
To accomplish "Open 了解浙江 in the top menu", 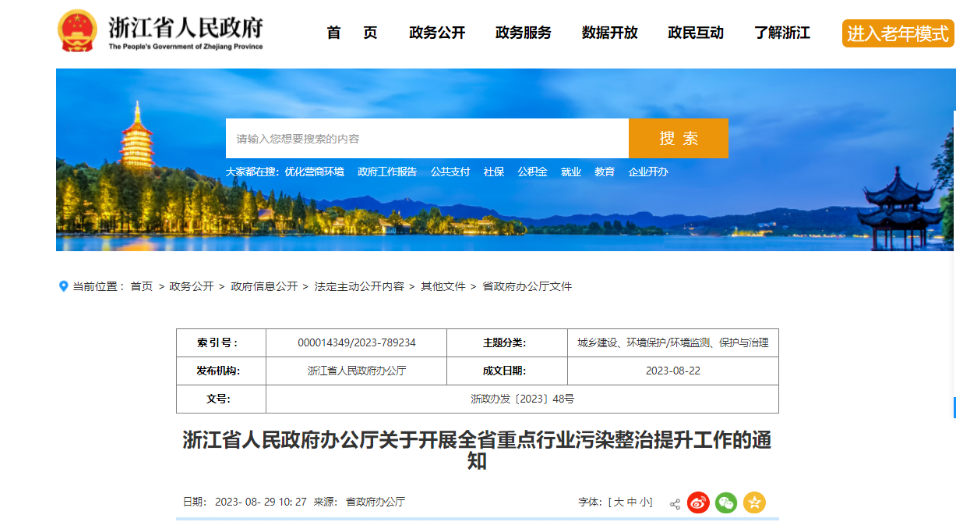I will [x=782, y=33].
